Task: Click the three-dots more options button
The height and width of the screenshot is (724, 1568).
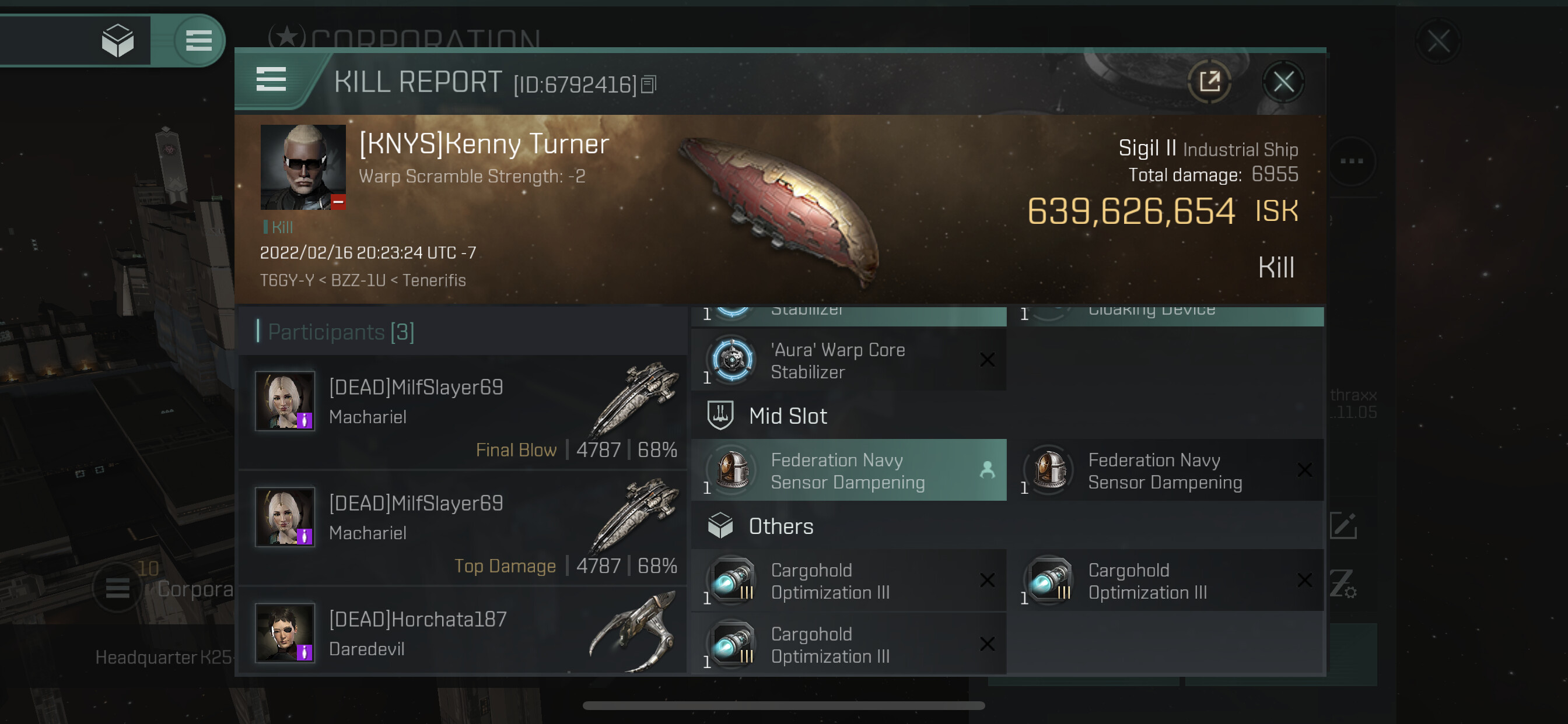Action: coord(1352,161)
